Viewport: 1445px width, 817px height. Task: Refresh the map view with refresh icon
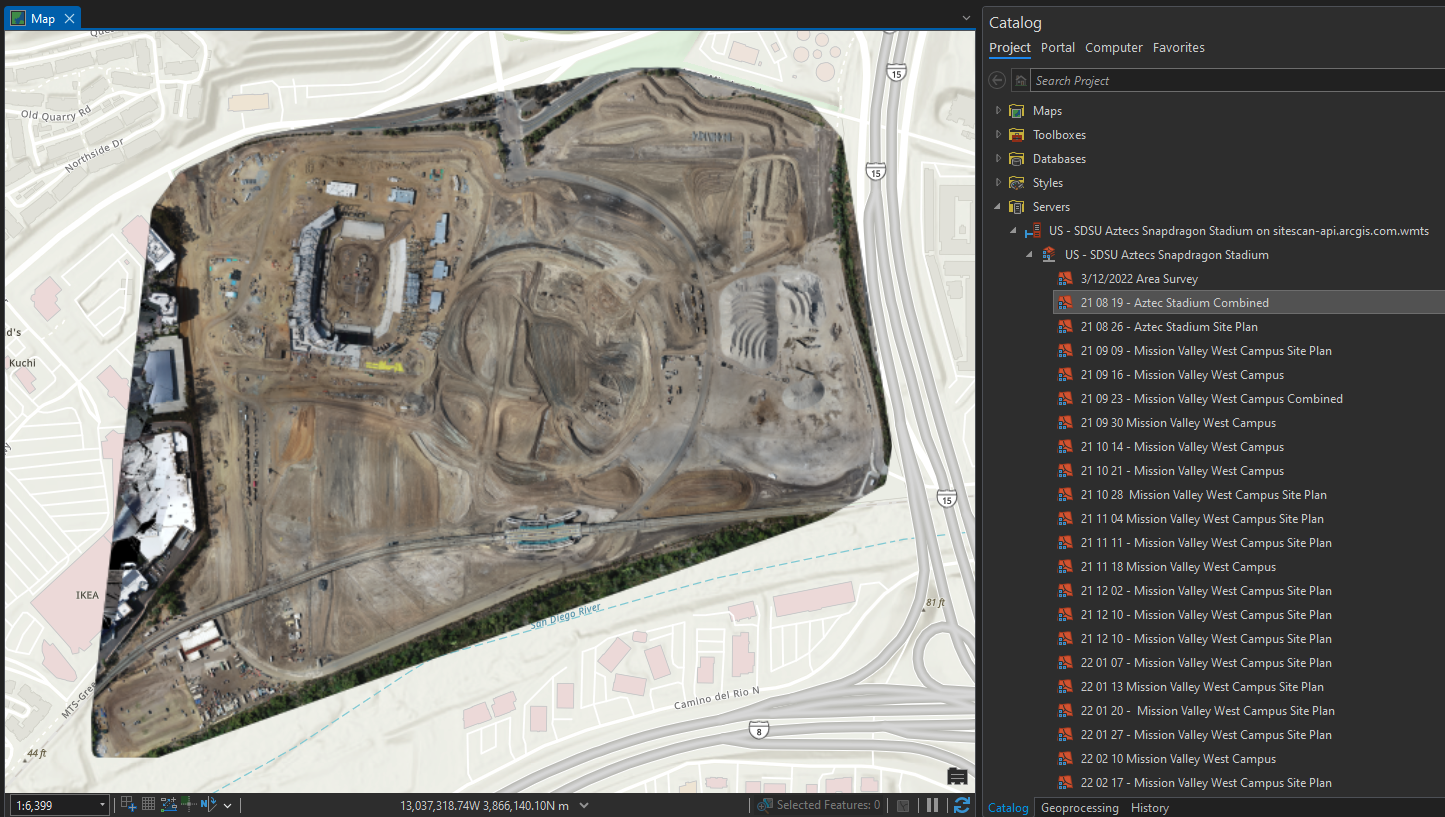pos(960,803)
